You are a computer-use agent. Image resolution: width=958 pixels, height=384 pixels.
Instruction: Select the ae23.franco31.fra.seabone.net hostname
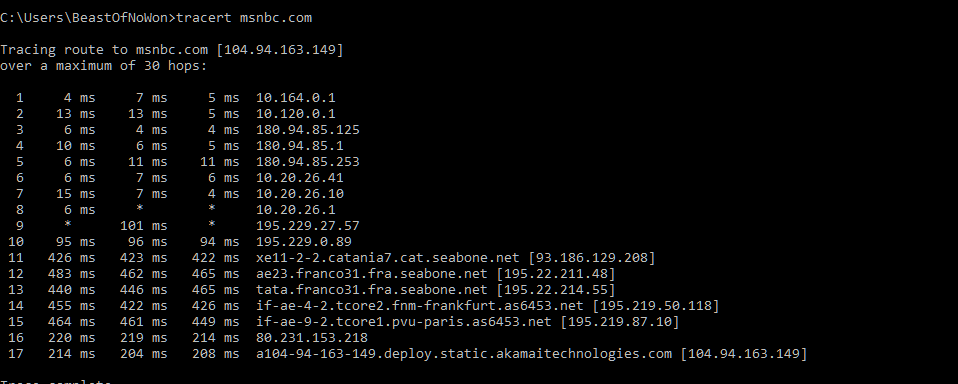[x=371, y=274]
